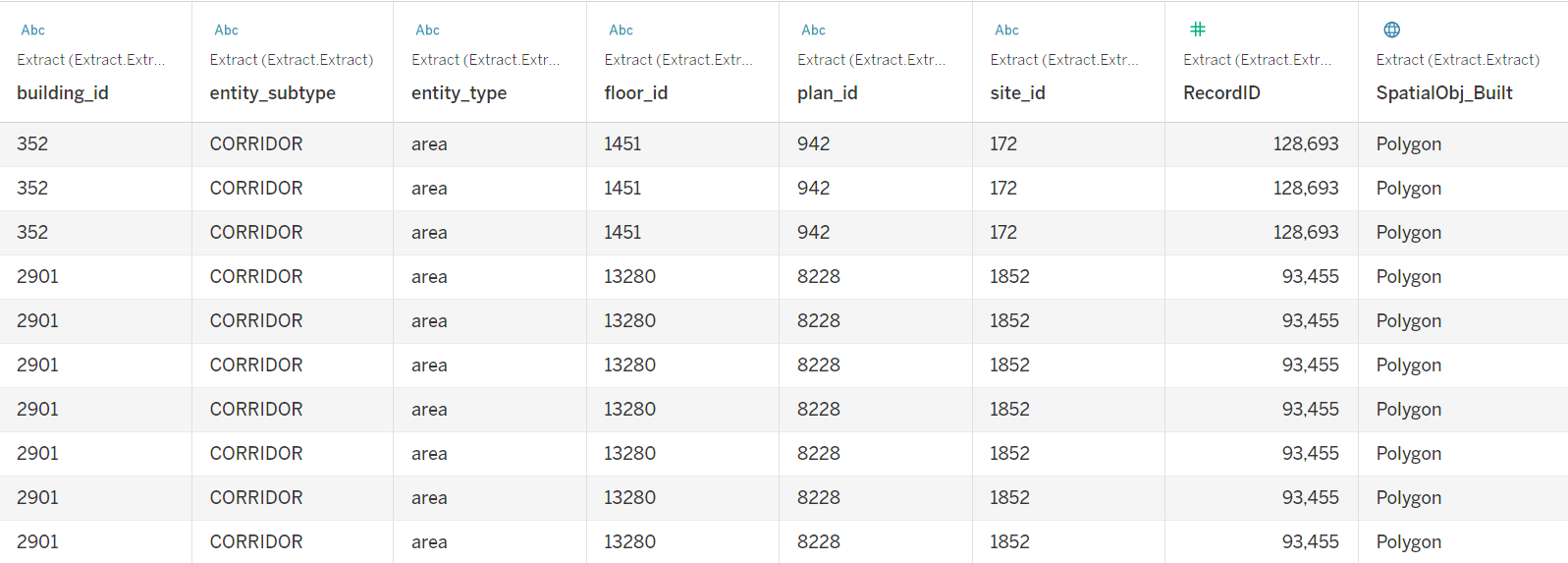Click the site_id column name

point(1018,93)
